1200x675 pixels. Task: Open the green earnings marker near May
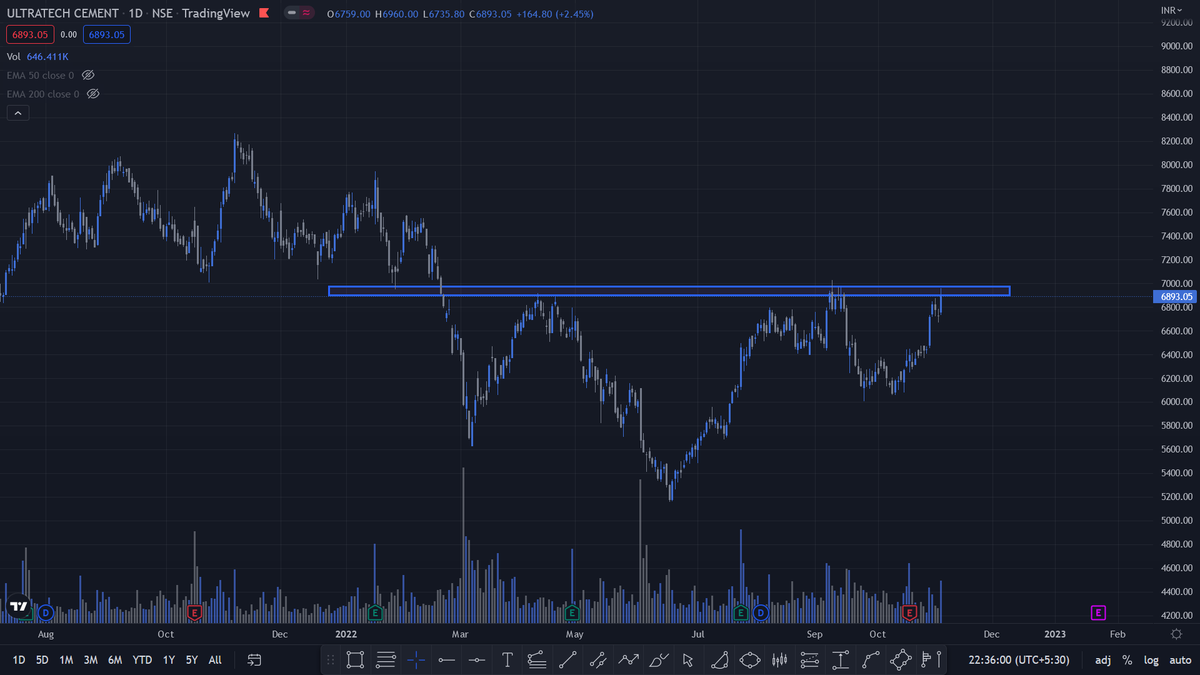572,612
